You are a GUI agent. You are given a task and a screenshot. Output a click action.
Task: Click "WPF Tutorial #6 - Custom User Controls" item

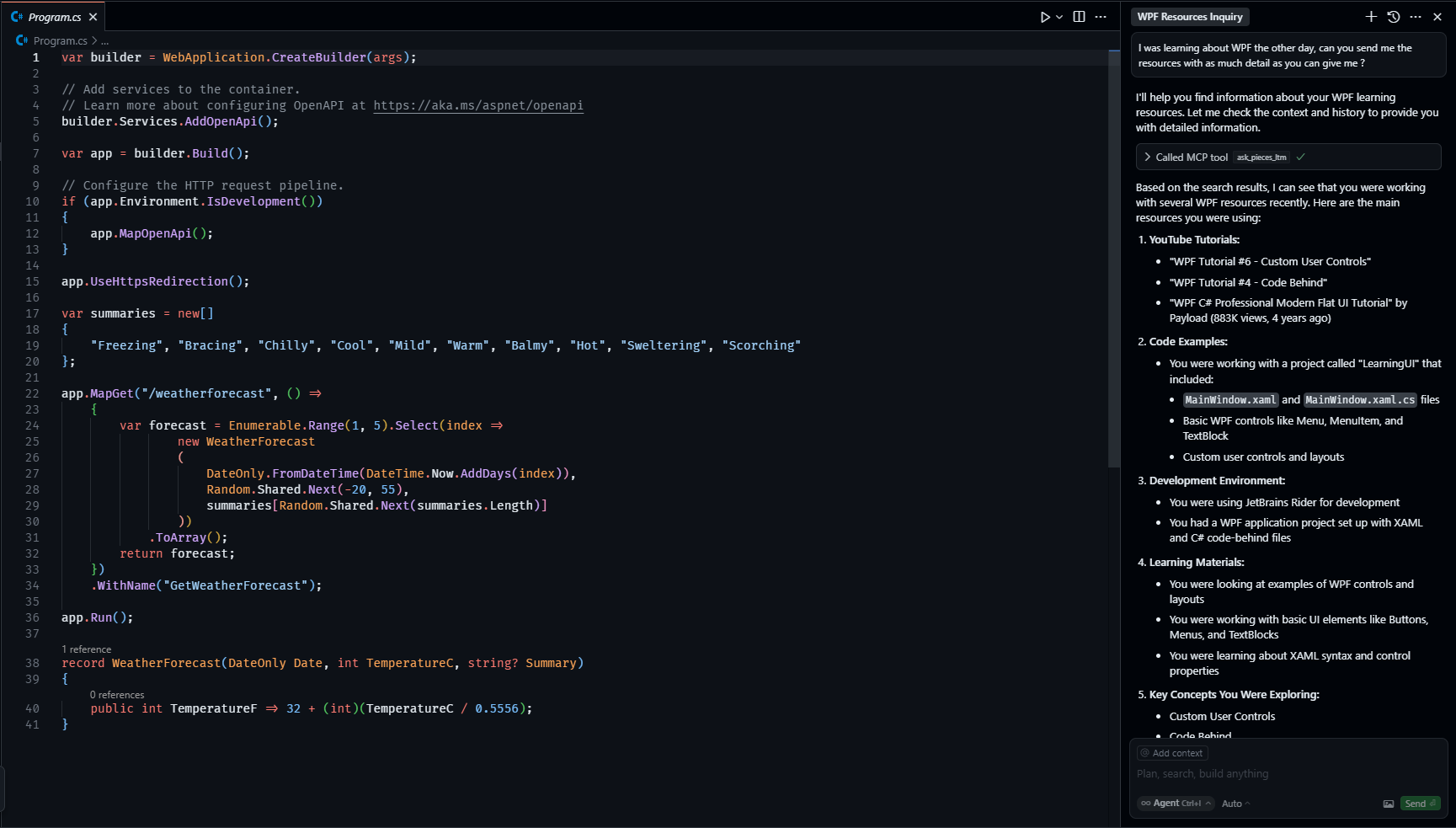tap(1270, 262)
